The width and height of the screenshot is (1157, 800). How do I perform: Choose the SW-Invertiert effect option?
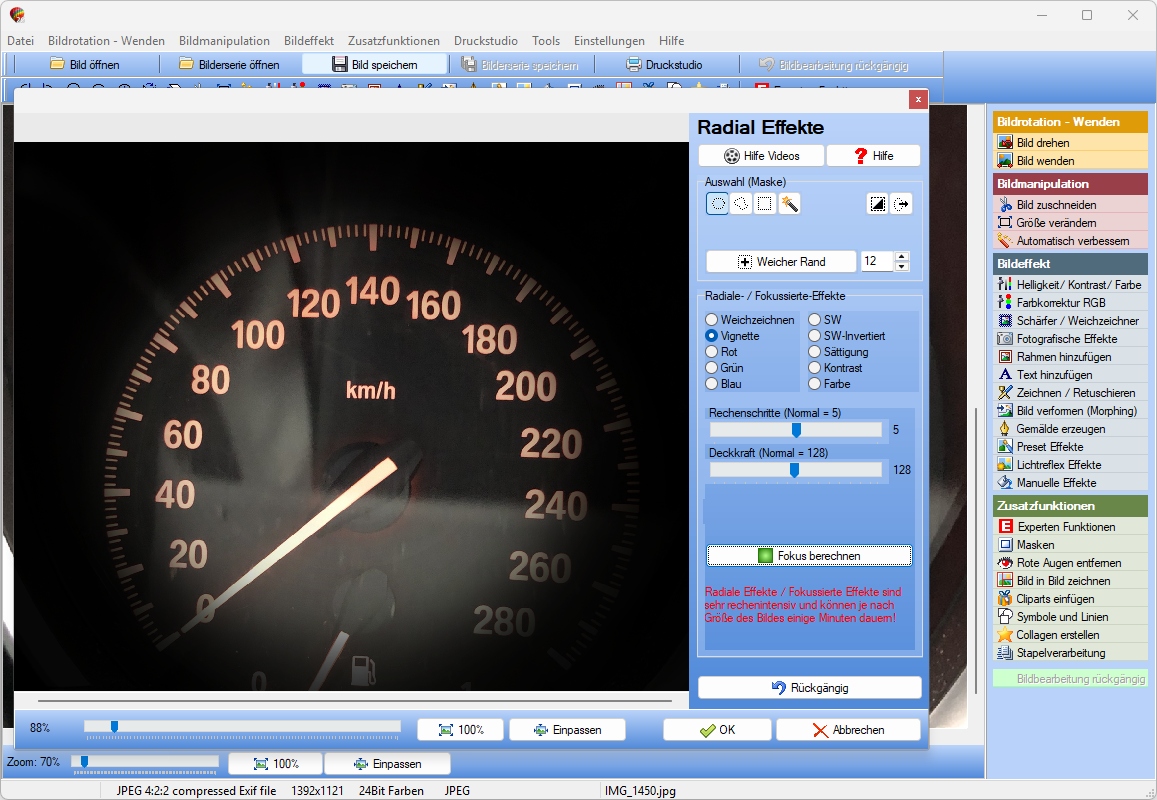(846, 336)
